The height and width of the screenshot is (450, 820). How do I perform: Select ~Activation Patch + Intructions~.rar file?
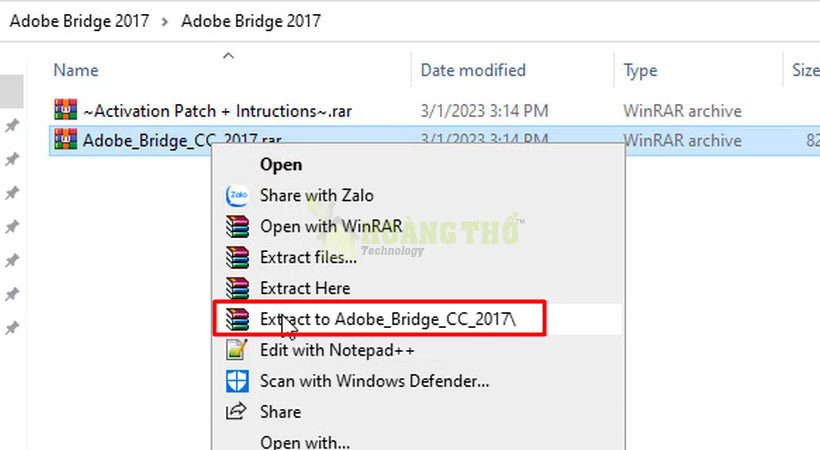217,111
